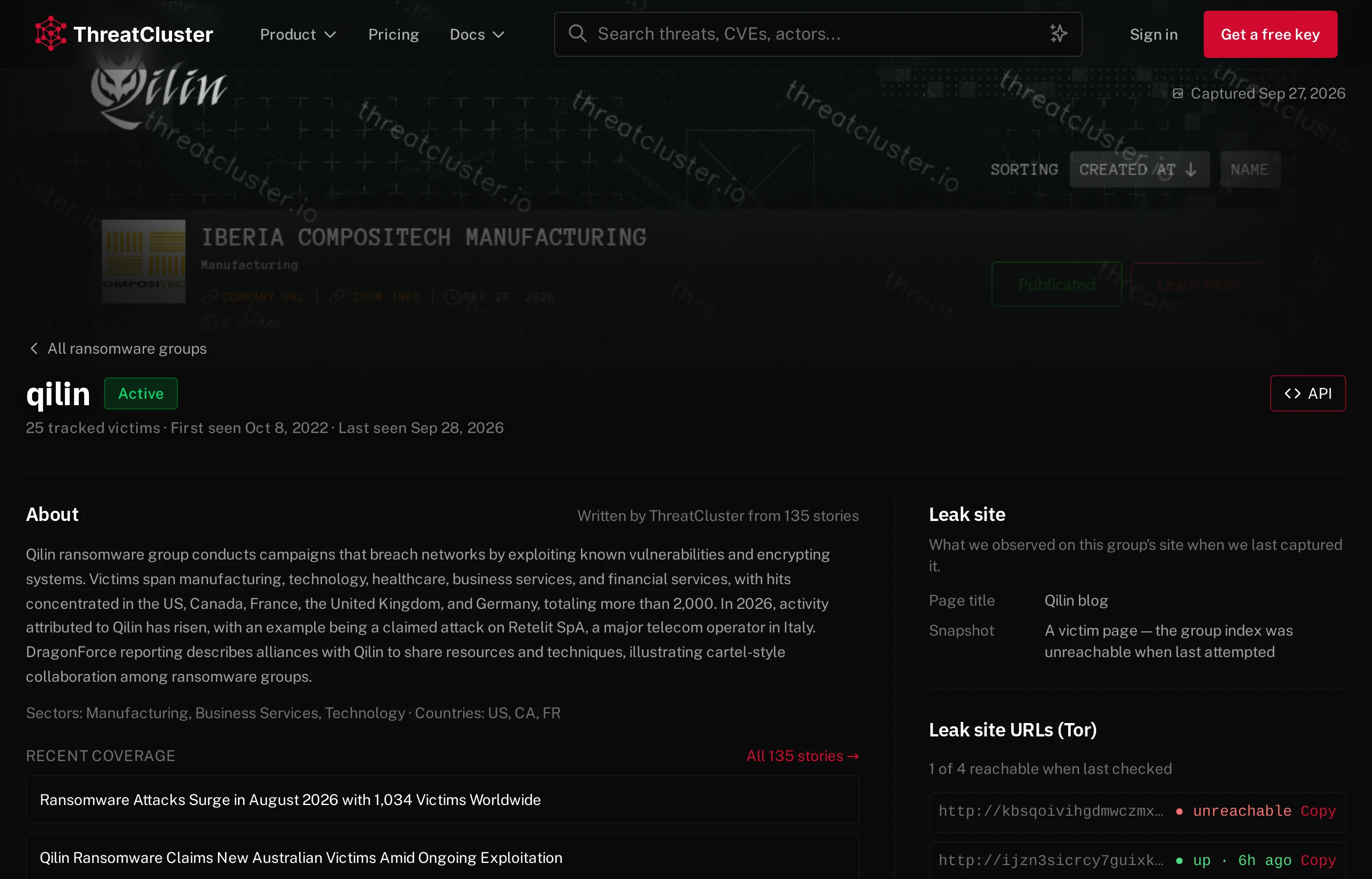
Task: Select the ijzn3sicrcy7guixk onion URL text
Action: [x=1050, y=860]
